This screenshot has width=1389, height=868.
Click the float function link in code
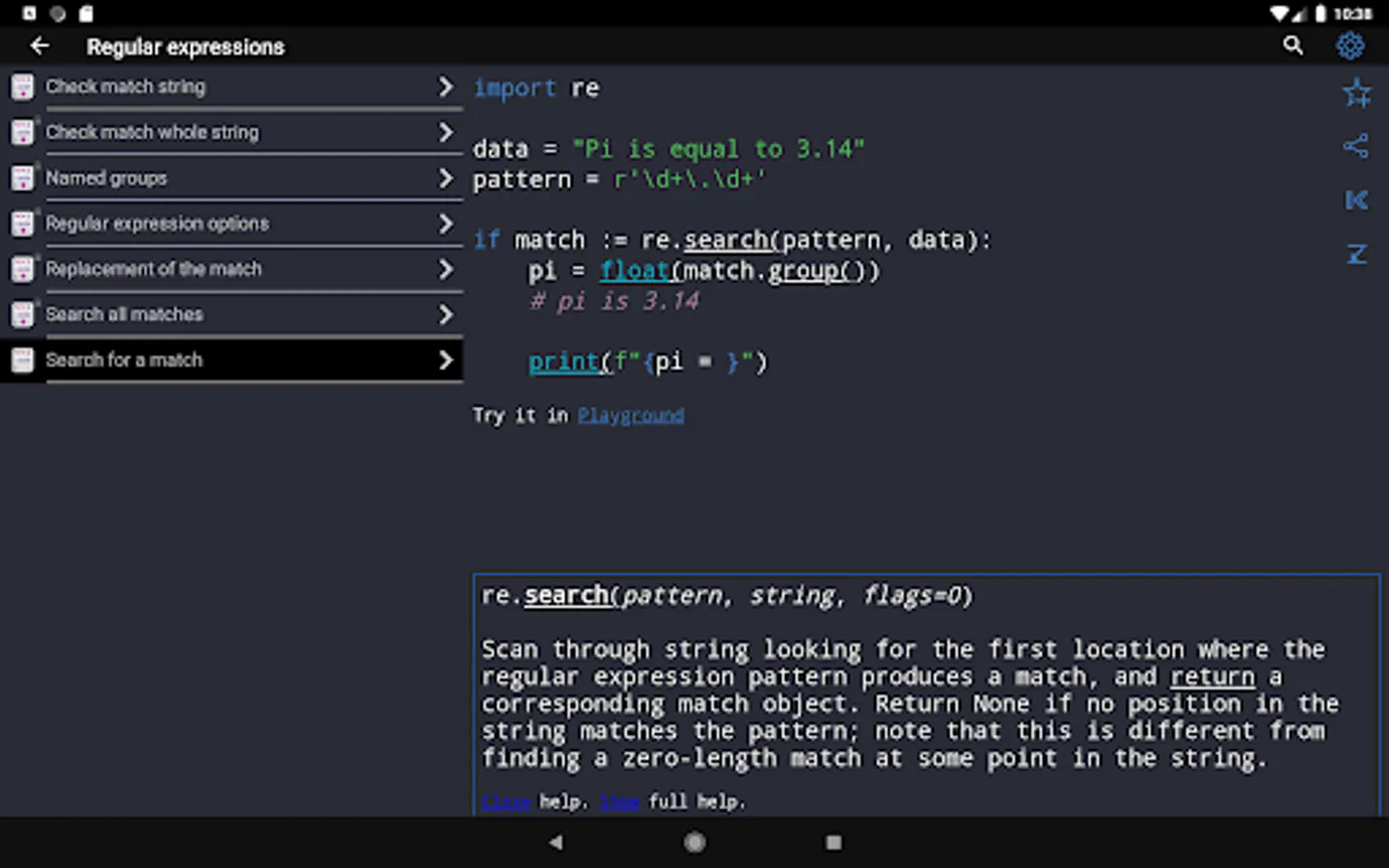[635, 271]
